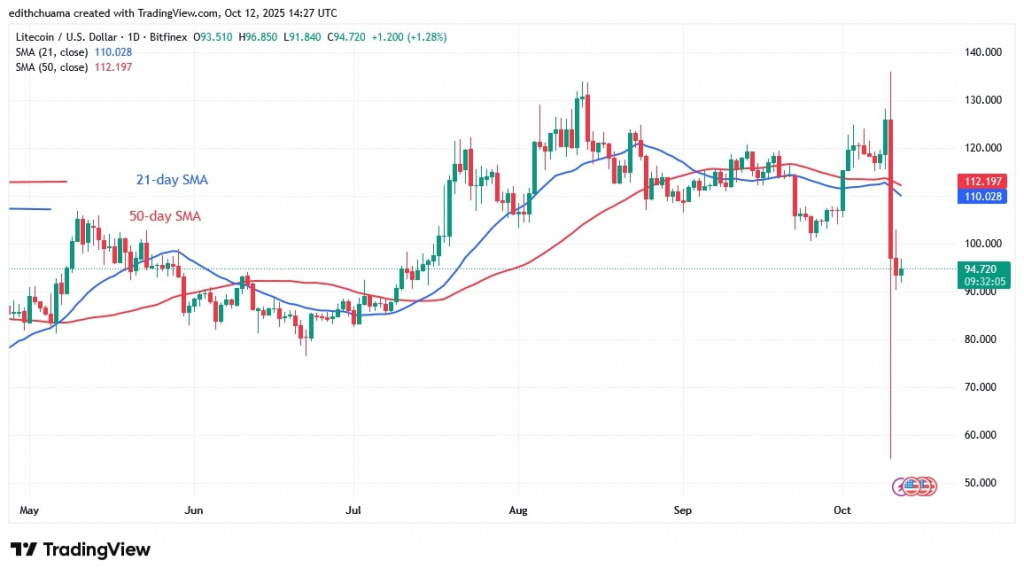Screen dimensions: 1024x576
Task: Click the Aug label on the time axis
Action: point(518,509)
